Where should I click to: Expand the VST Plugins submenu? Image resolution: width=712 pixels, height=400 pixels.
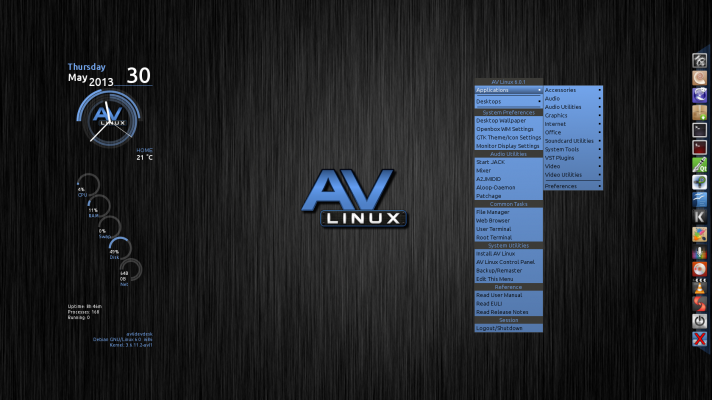coord(573,158)
